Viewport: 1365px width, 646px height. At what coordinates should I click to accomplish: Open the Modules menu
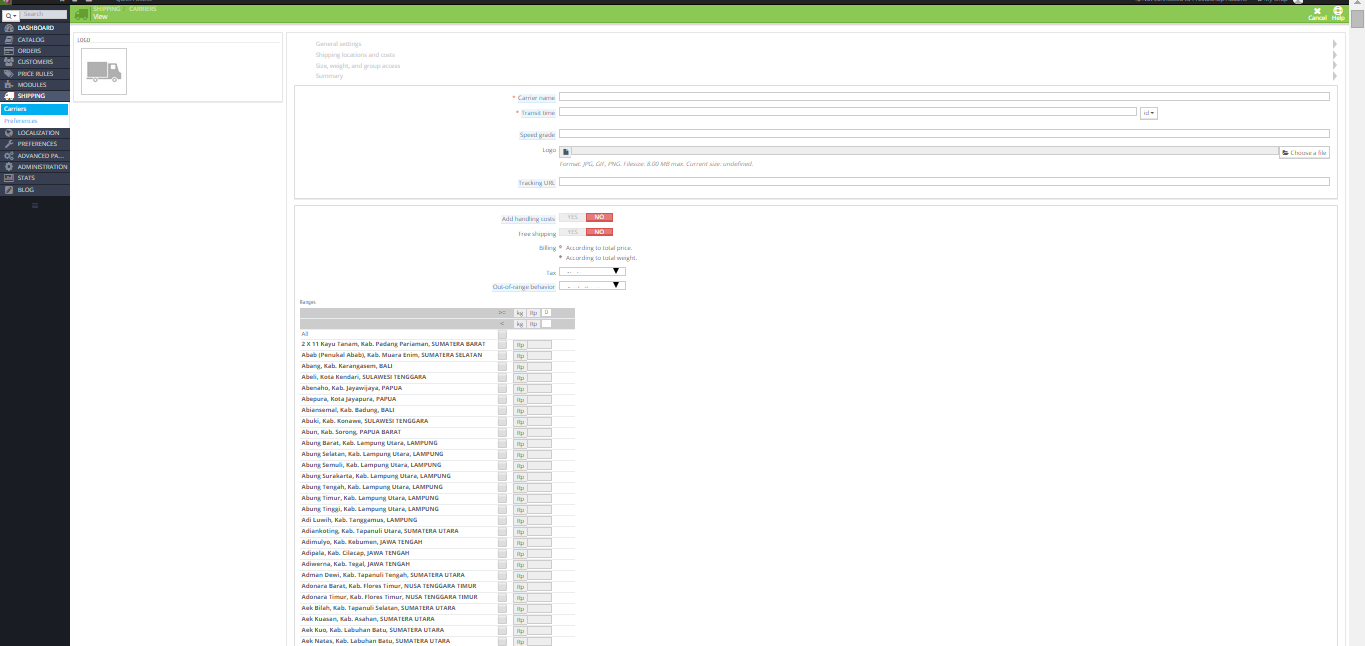[x=34, y=85]
